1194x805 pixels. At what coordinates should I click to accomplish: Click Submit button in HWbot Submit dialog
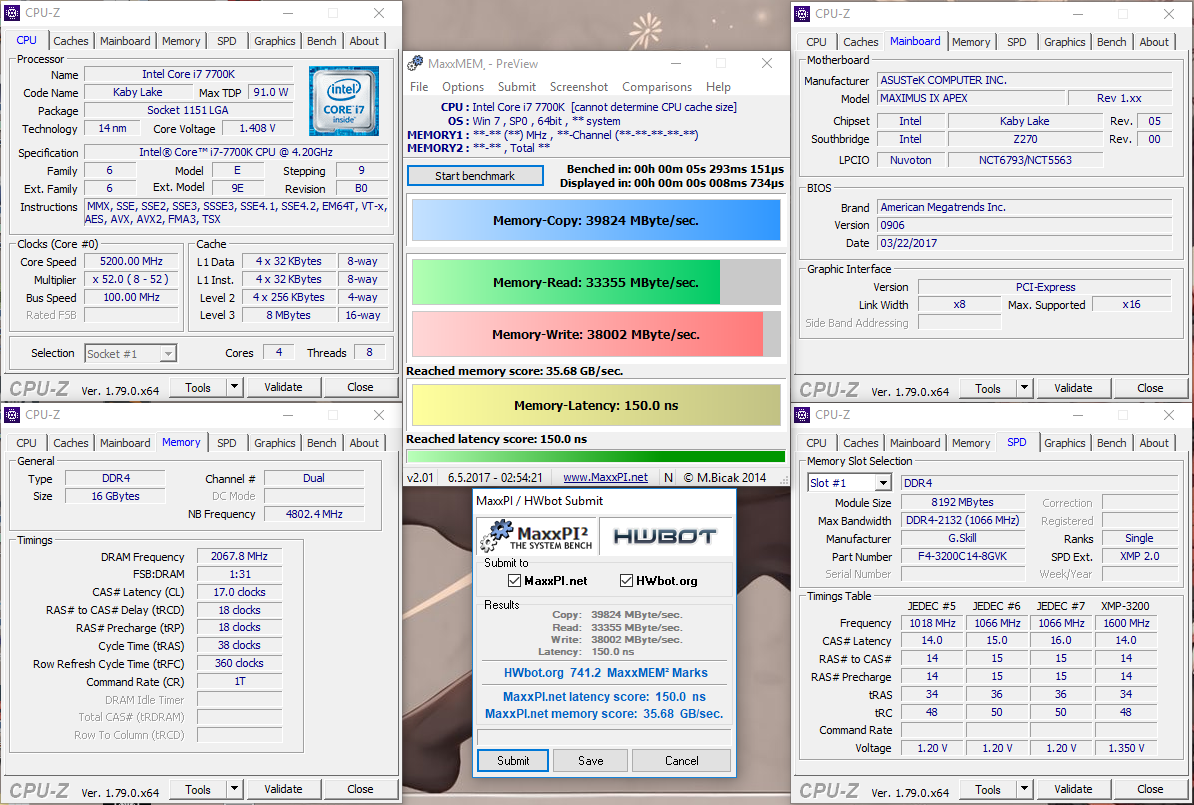coord(513,760)
